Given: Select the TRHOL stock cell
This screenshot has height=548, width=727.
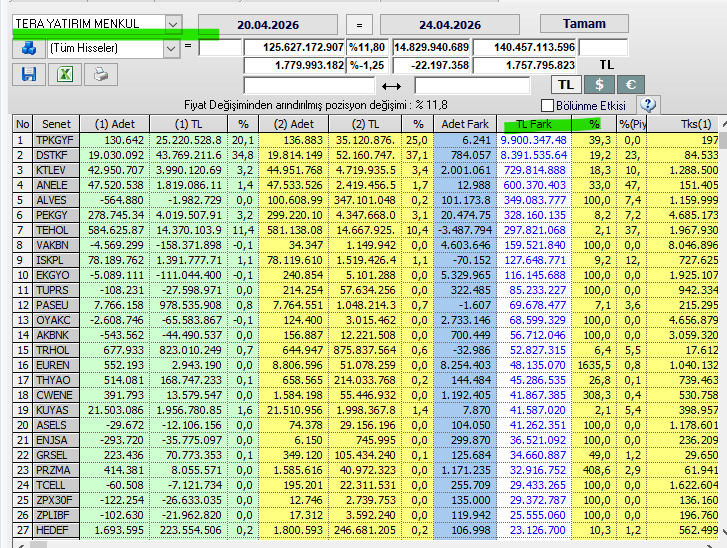Looking at the screenshot, I should [x=56, y=350].
